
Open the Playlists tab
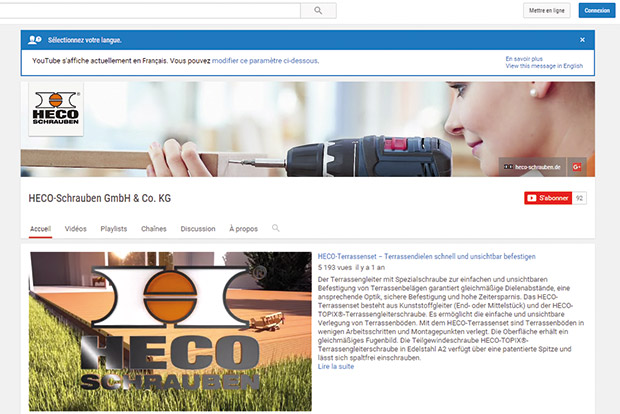(x=114, y=229)
